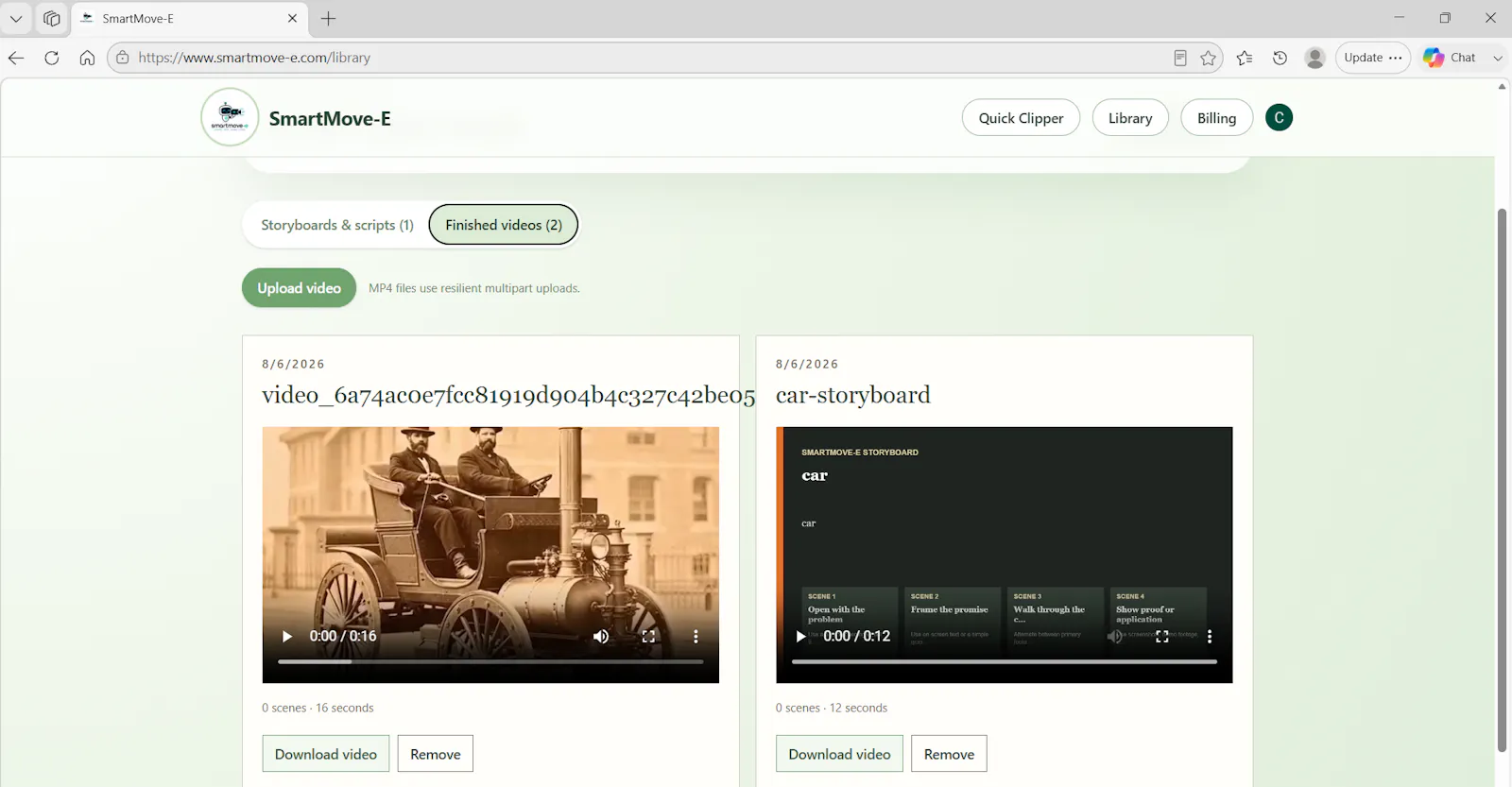Click the video_6a74ac0e7fcc title
This screenshot has height=787, width=1512.
coord(508,395)
